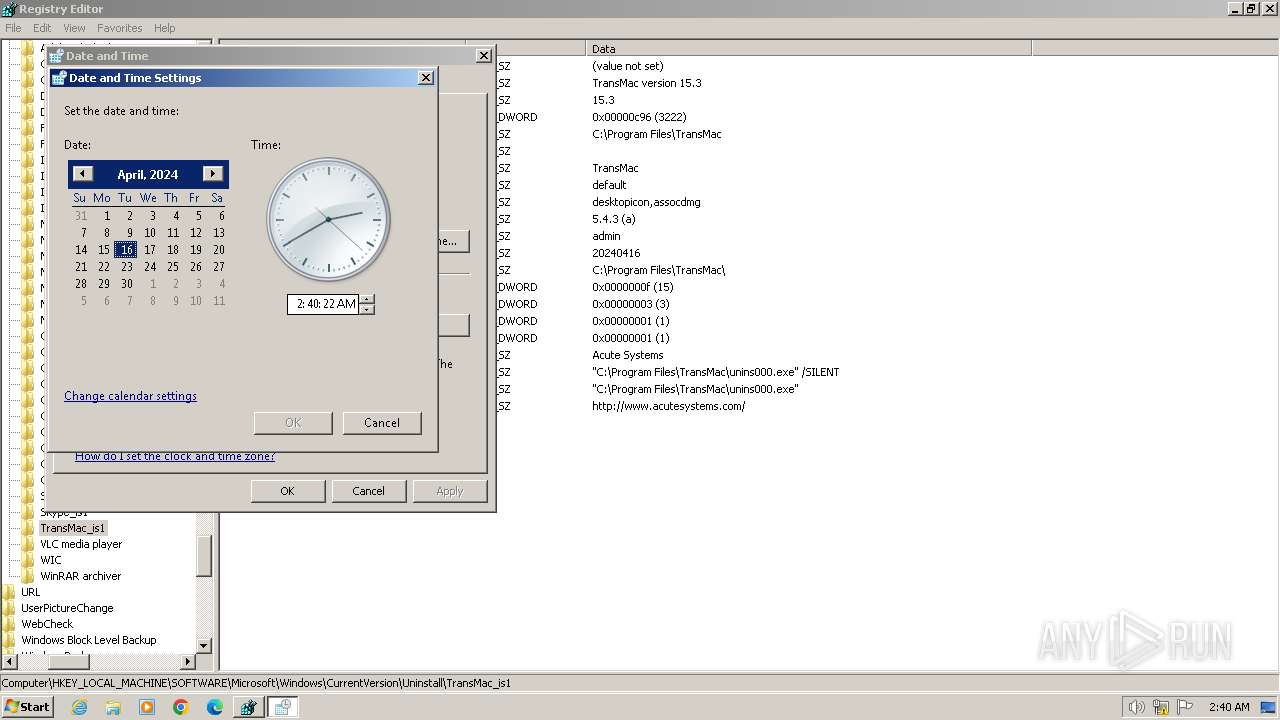The image size is (1280, 720).
Task: Open the Edit menu
Action: coord(42,28)
